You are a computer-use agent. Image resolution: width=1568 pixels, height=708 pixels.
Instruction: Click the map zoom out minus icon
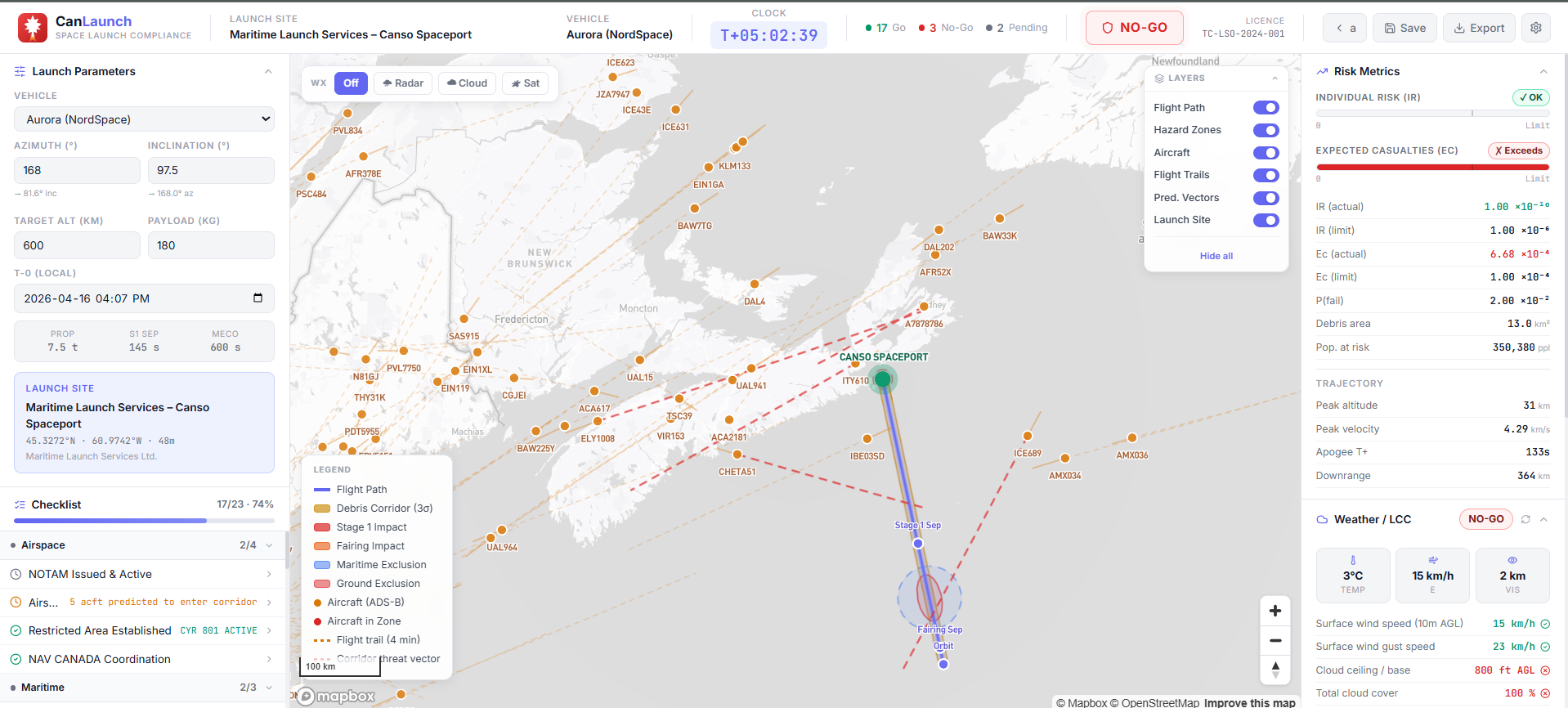coord(1275,640)
